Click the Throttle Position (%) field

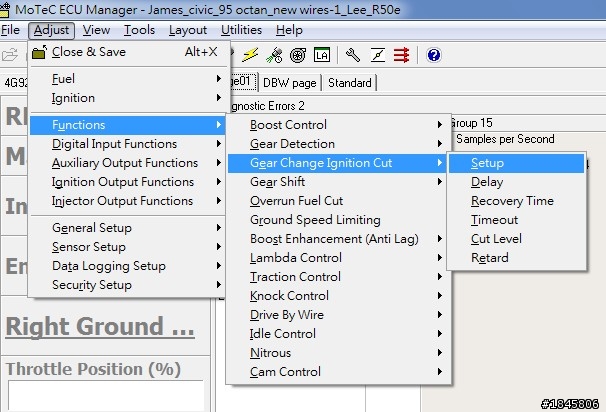point(106,395)
